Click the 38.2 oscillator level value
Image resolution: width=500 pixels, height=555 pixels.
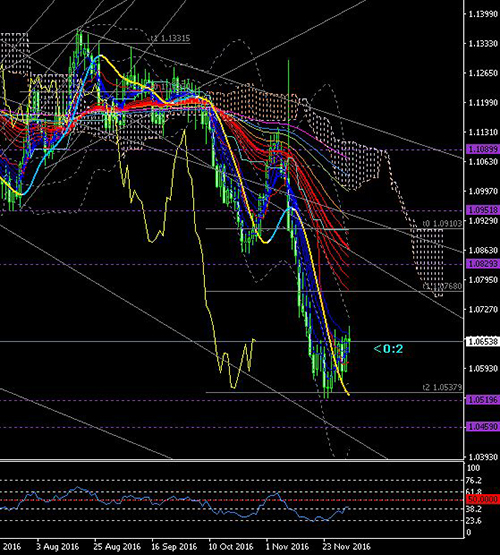coord(475,509)
